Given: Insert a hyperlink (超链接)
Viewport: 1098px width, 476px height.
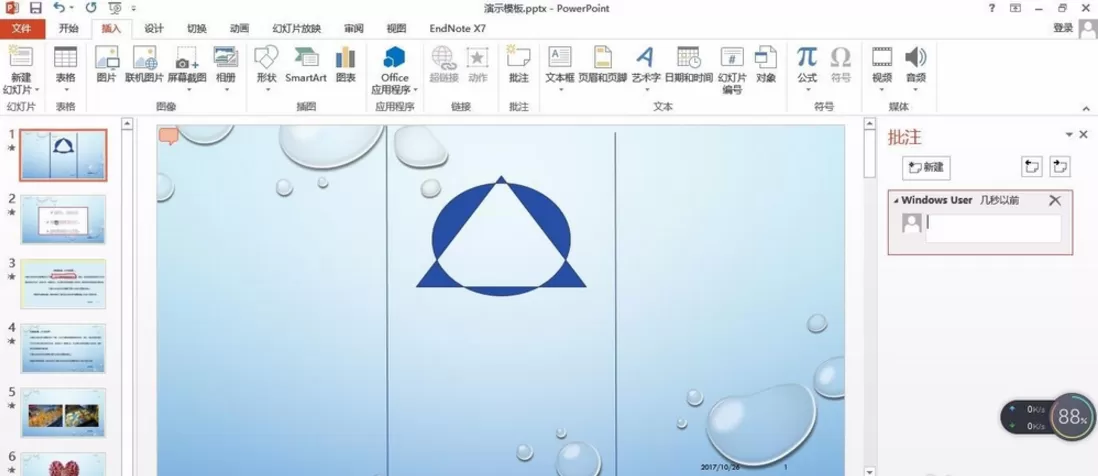Looking at the screenshot, I should (x=443, y=64).
